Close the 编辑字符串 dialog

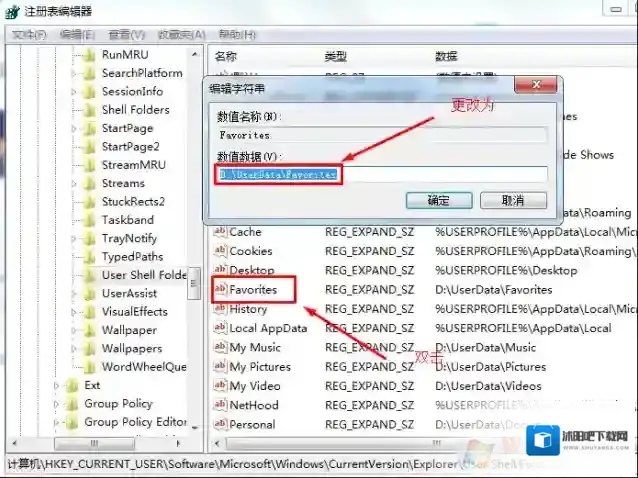[x=536, y=85]
